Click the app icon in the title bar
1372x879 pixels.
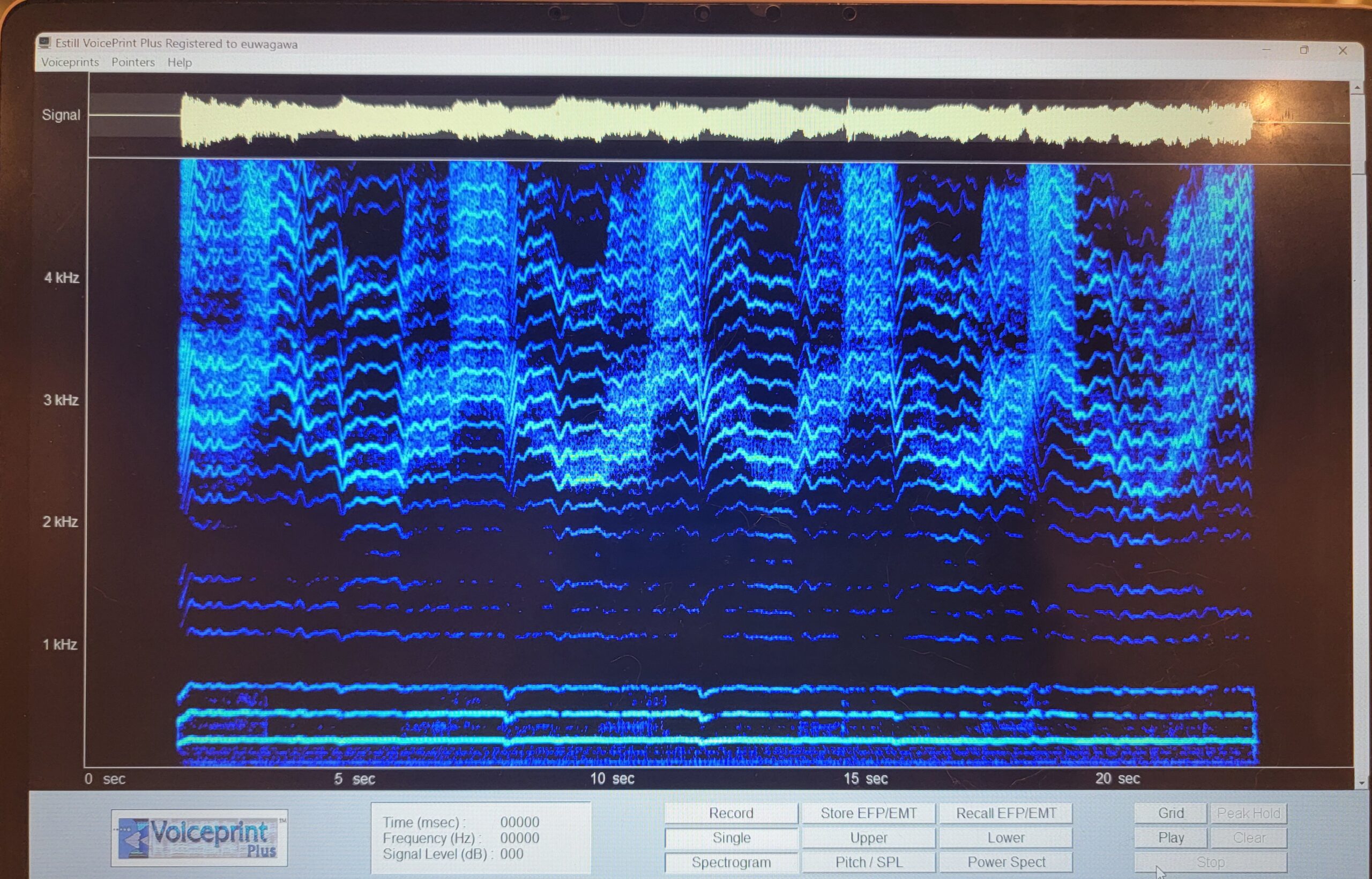coord(44,43)
